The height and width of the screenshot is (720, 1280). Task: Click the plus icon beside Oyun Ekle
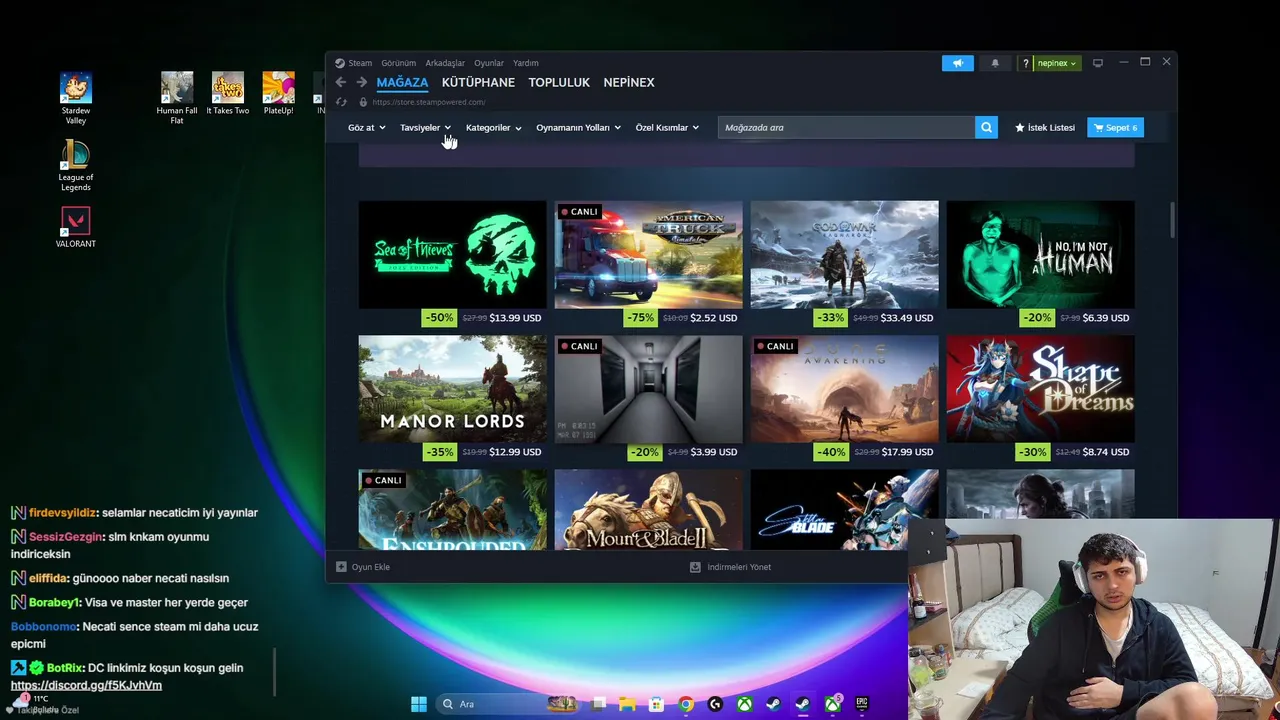click(x=341, y=567)
